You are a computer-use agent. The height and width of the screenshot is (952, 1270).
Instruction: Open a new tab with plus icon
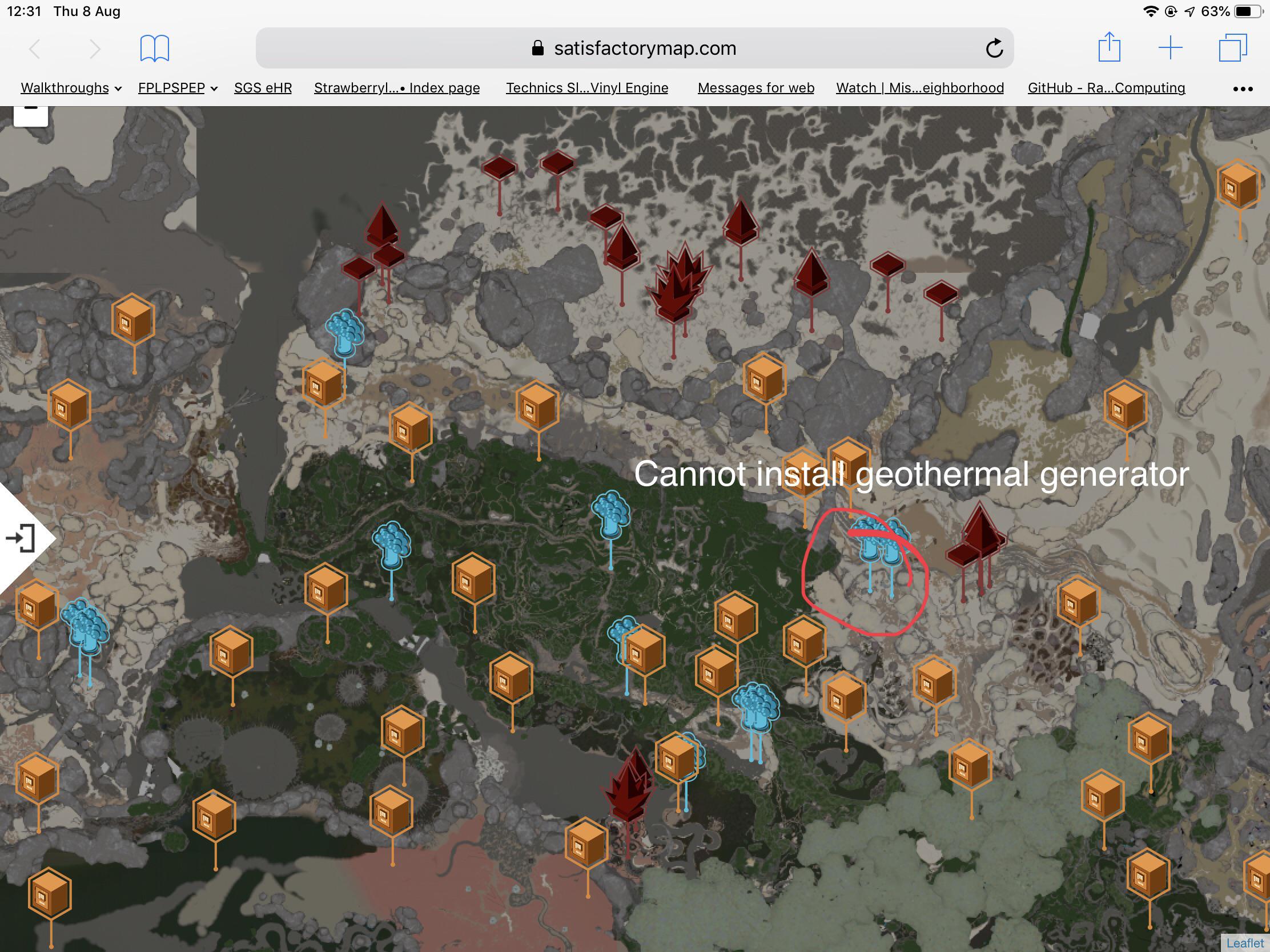[1170, 47]
